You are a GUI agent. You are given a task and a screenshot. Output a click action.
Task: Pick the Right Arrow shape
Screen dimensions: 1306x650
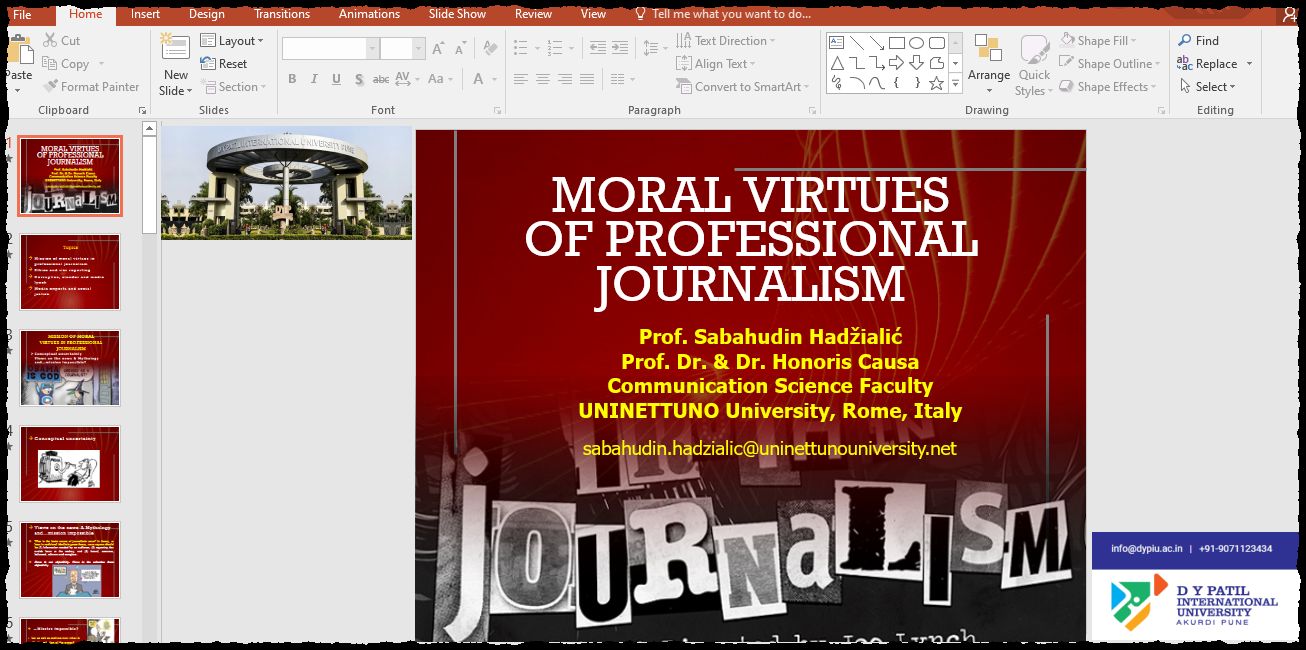click(896, 63)
